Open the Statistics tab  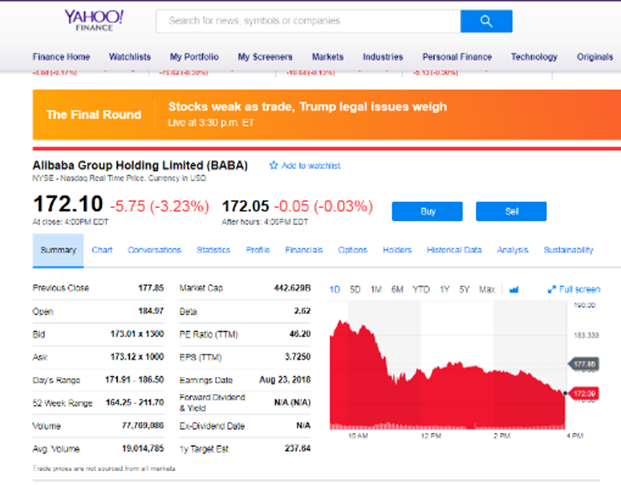click(213, 250)
